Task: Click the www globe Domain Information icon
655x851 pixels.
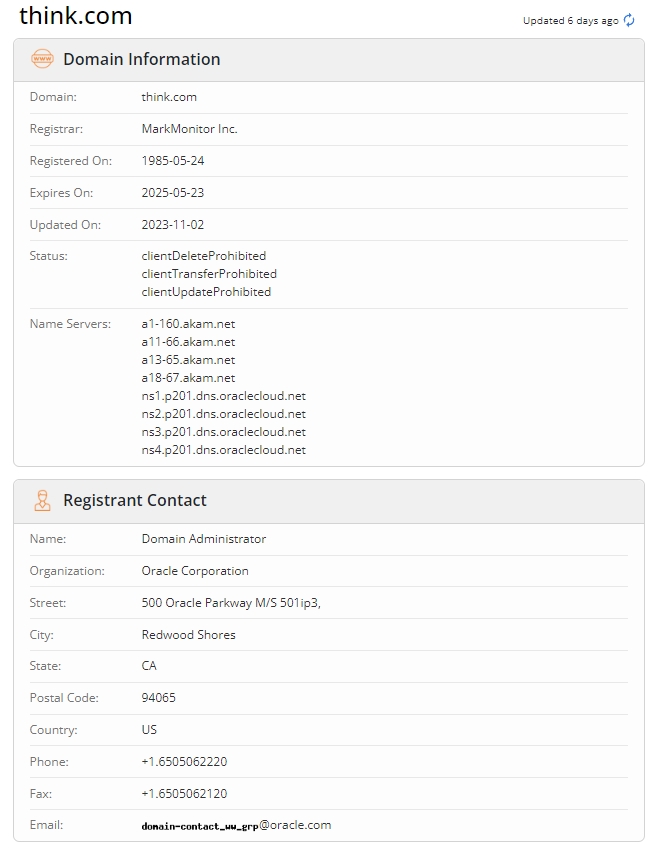Action: click(42, 59)
